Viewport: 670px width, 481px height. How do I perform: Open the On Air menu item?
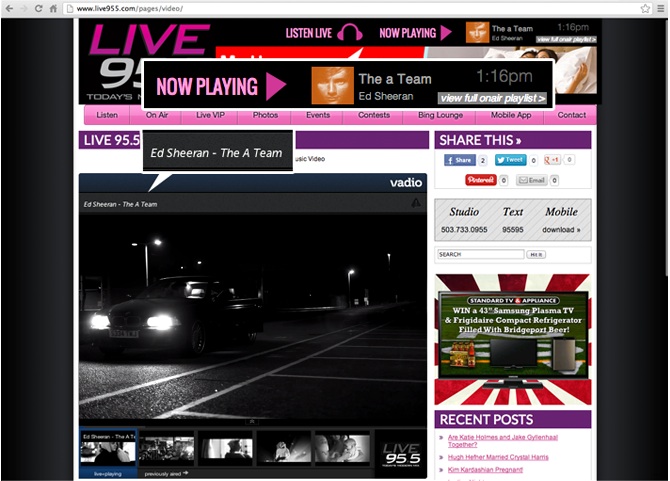(x=157, y=115)
